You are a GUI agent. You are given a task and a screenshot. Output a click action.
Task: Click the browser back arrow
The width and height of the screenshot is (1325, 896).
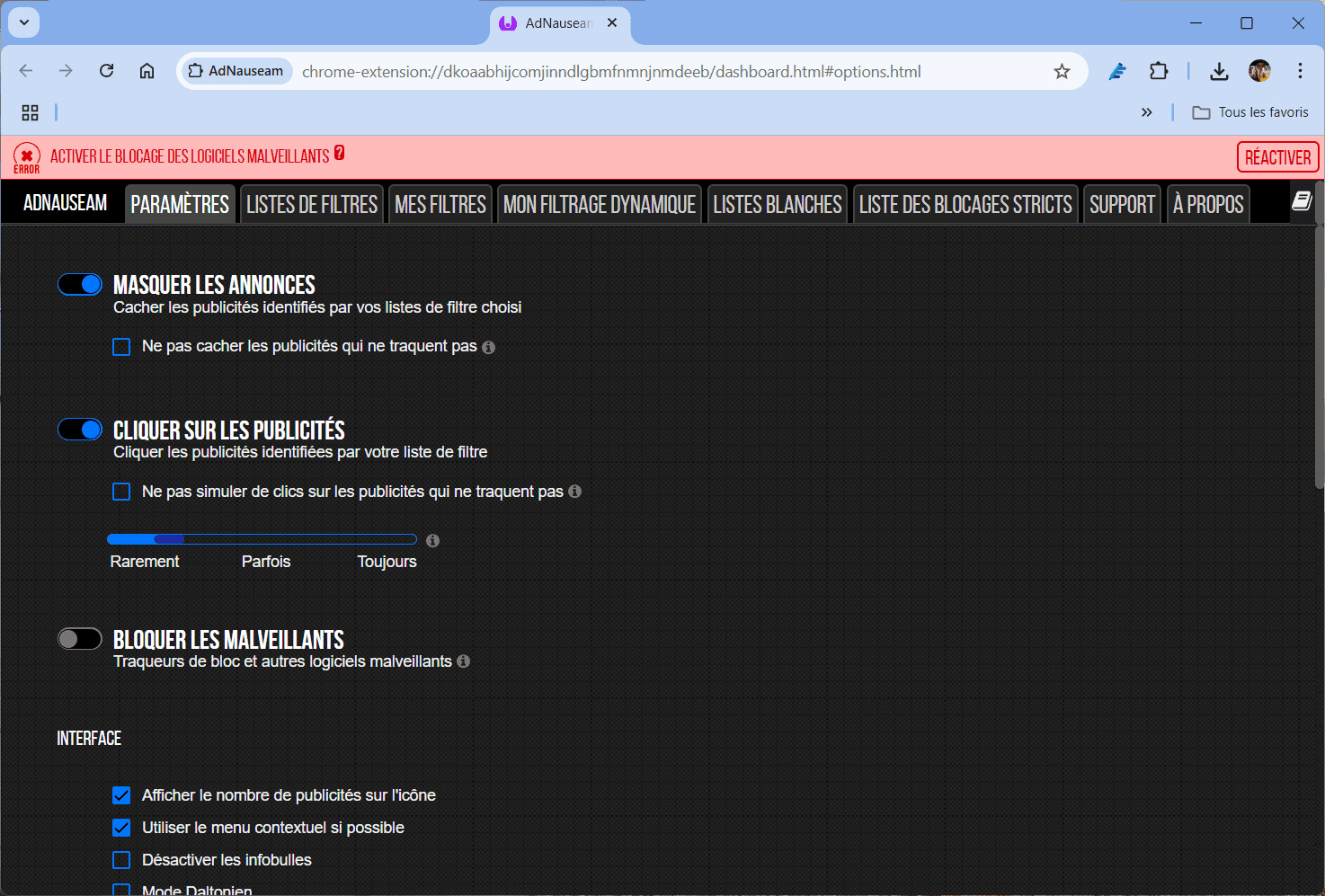point(26,71)
